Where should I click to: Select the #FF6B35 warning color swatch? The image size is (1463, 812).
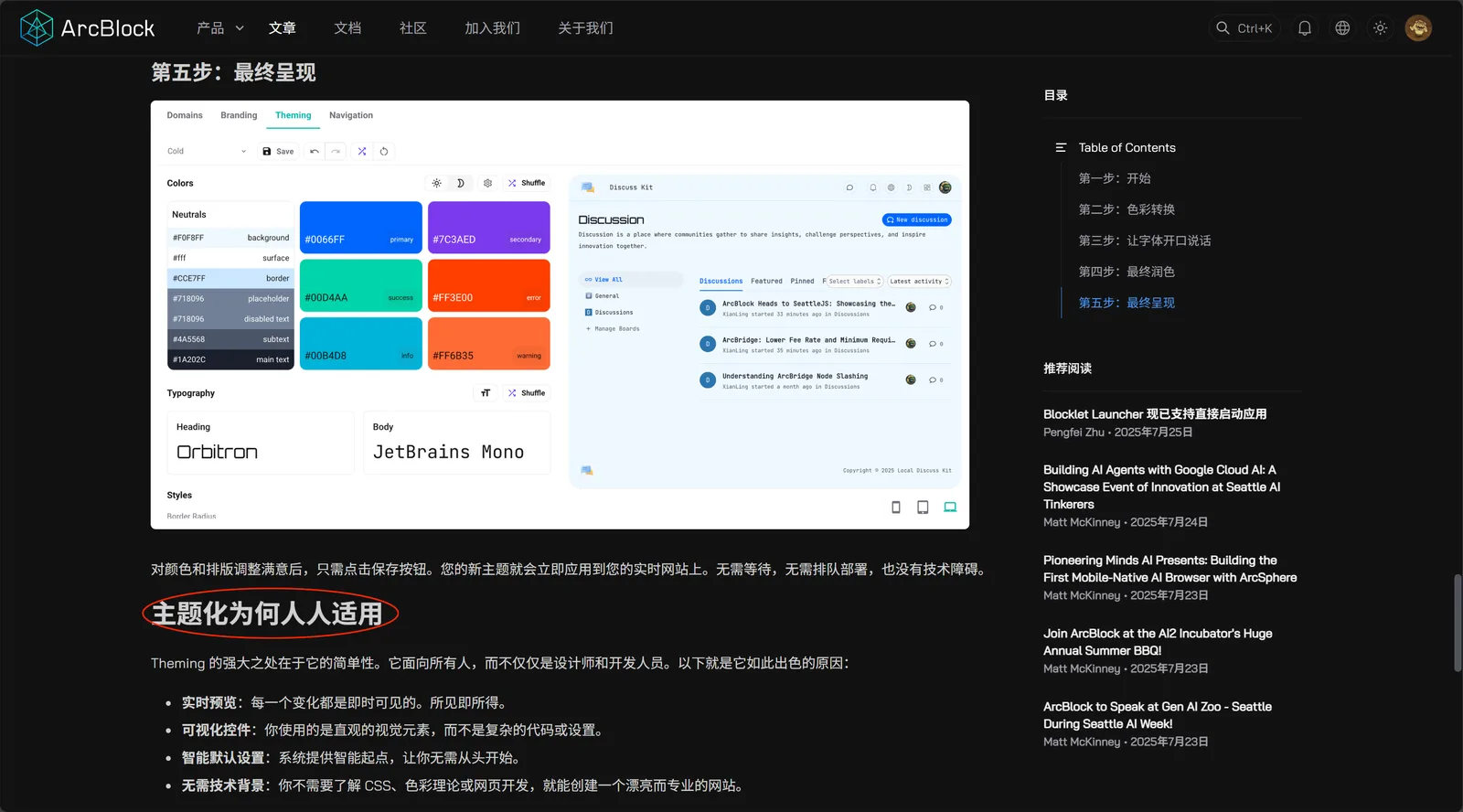click(x=489, y=344)
